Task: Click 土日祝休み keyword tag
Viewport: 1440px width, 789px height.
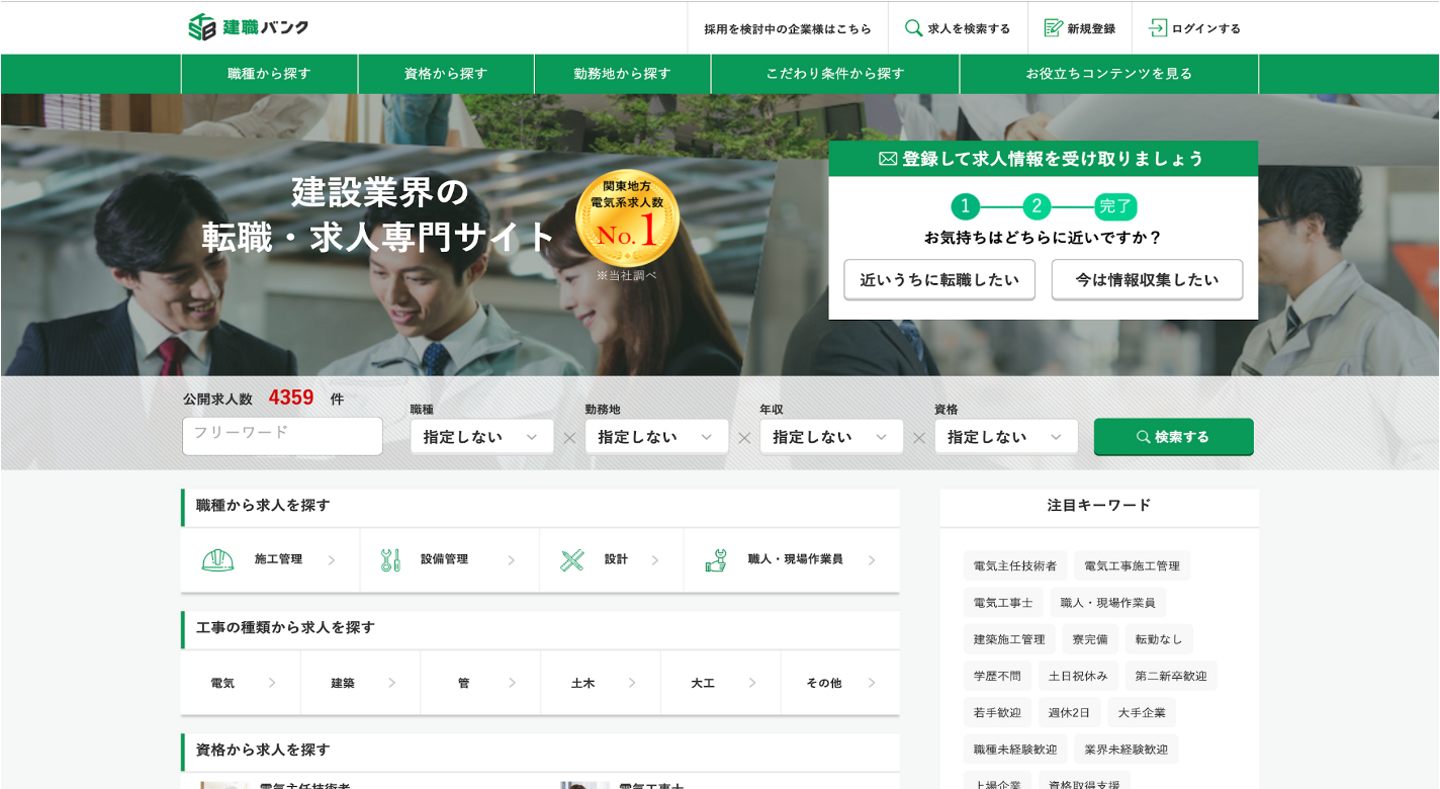Action: [x=1078, y=676]
